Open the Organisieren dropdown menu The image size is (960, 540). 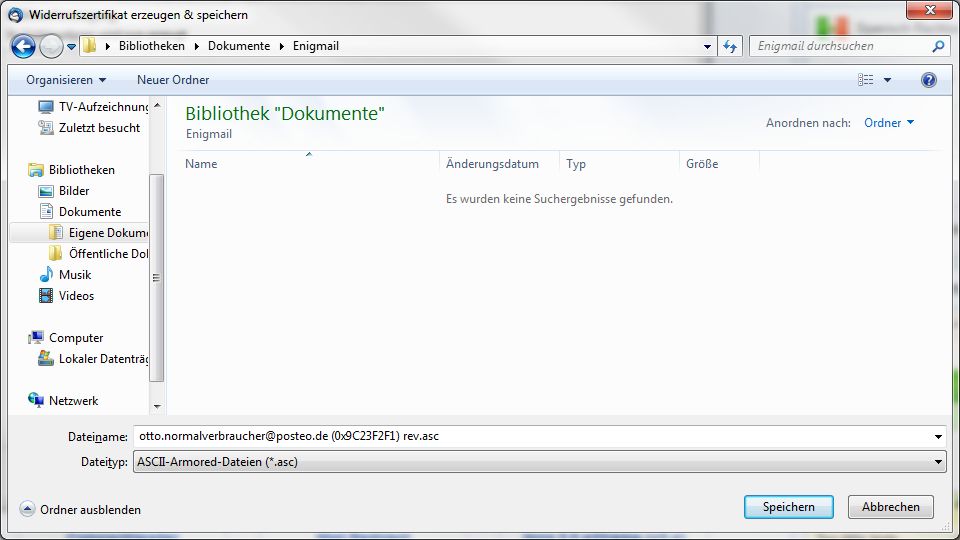click(66, 80)
